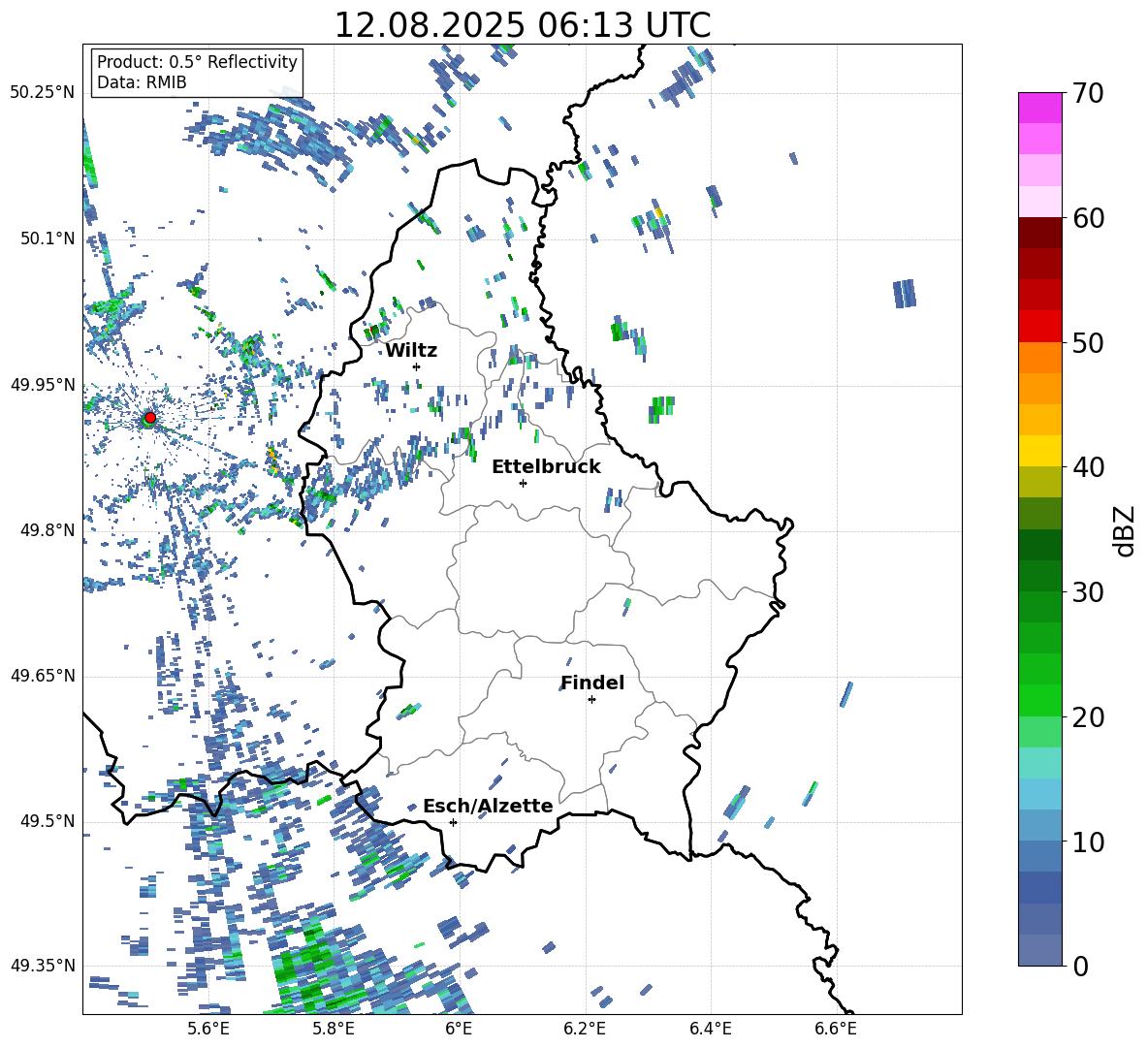Click the 49.5°N latitude label
The height and width of the screenshot is (1048, 1148).
[48, 821]
